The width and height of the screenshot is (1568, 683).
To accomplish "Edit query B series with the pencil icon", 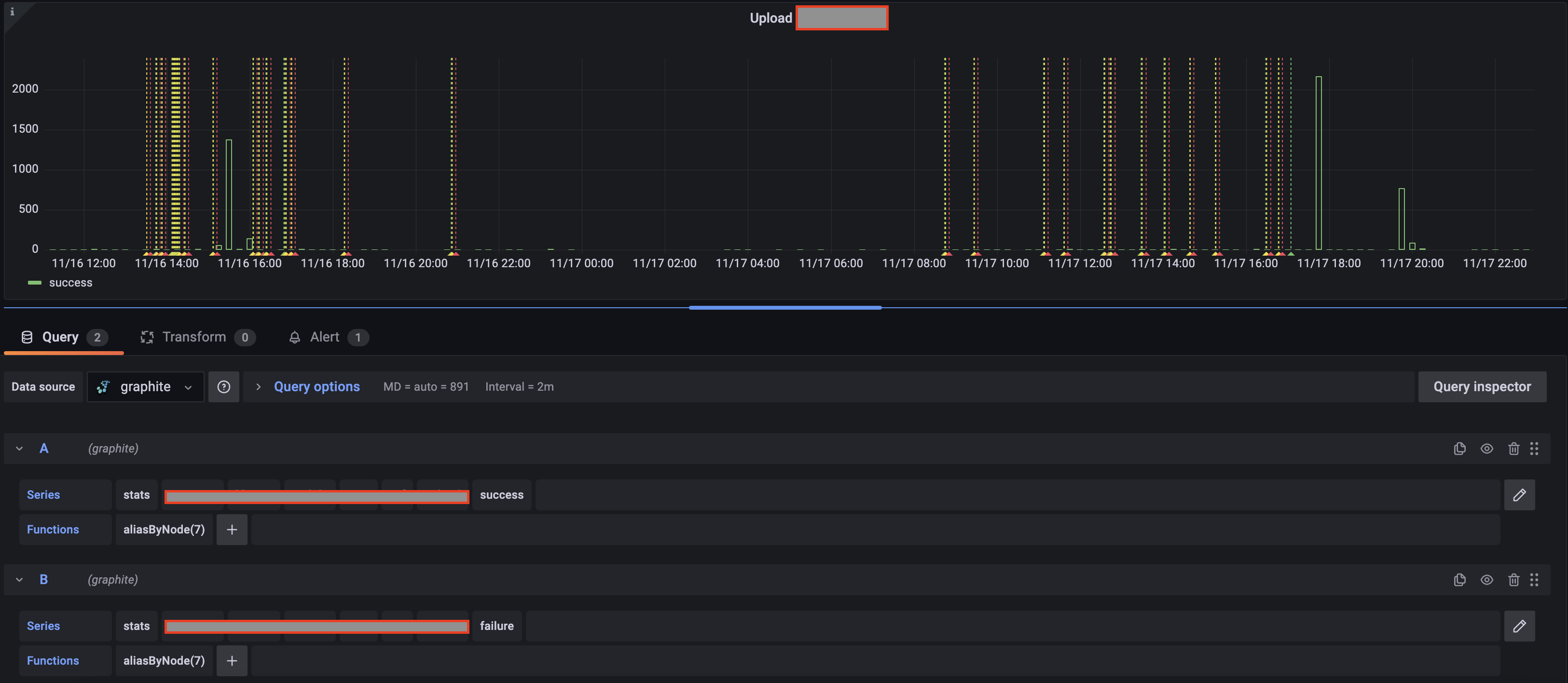I will click(1520, 627).
